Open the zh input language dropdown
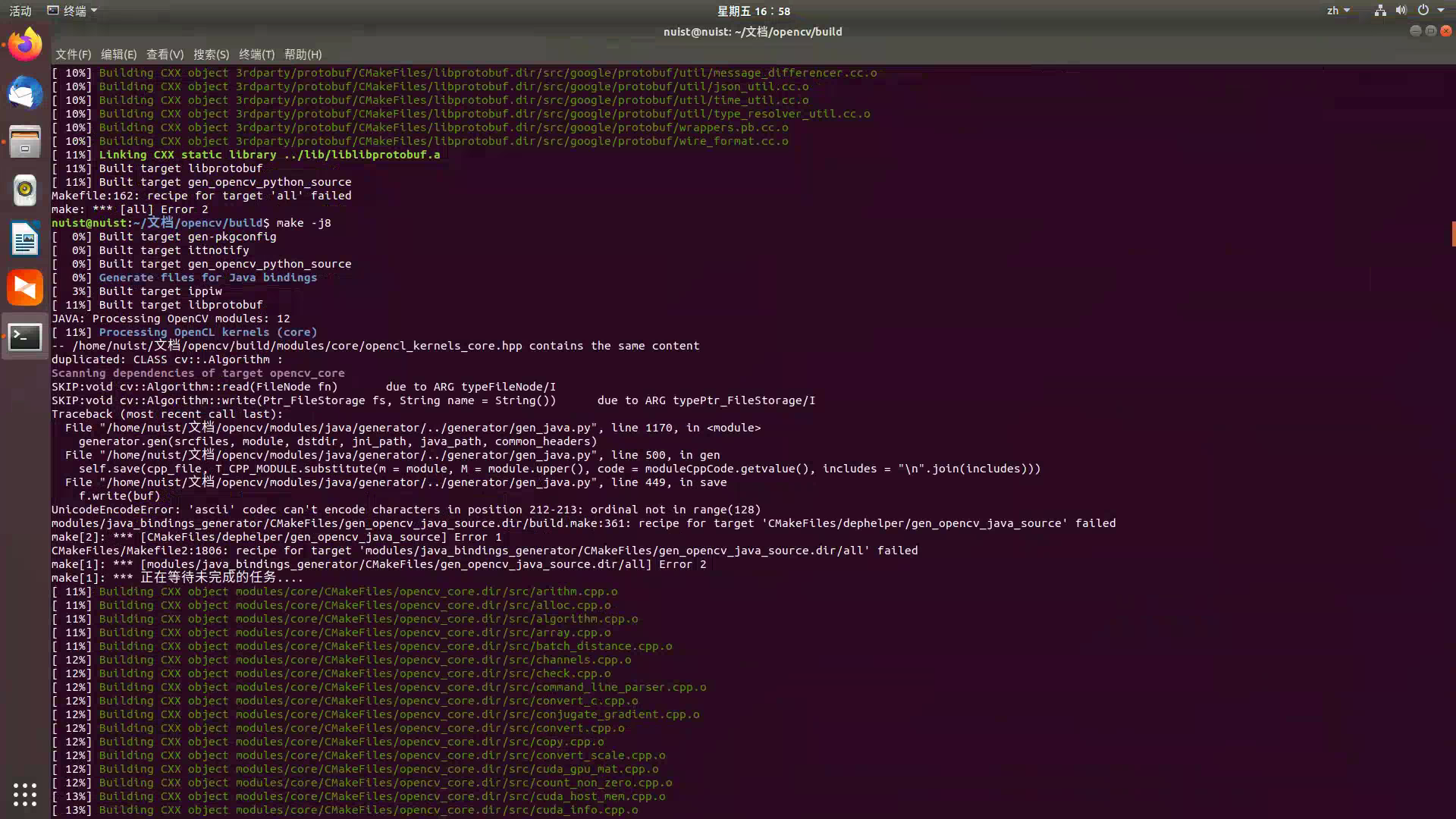 click(x=1338, y=11)
